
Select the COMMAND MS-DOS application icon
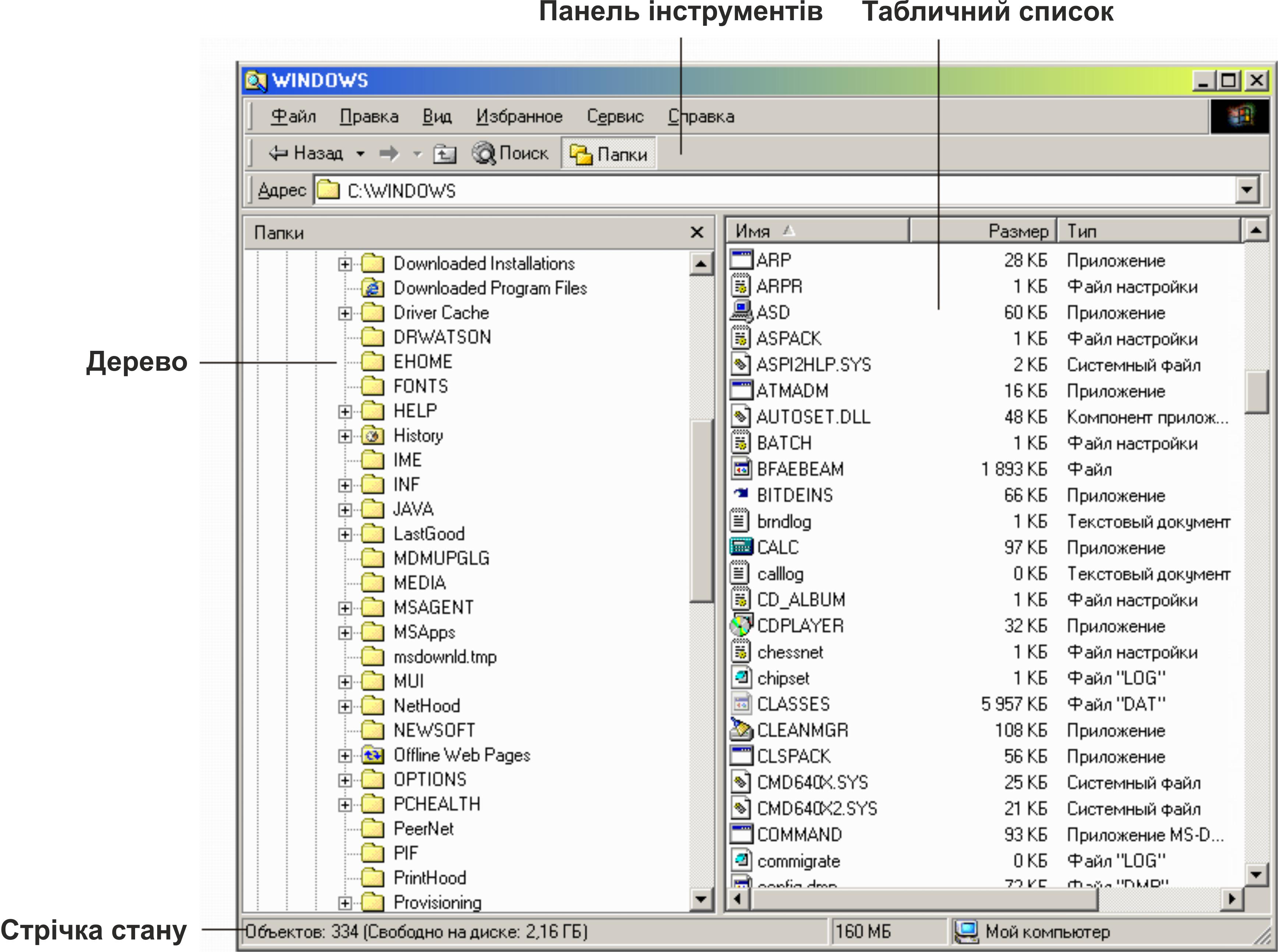coord(741,834)
